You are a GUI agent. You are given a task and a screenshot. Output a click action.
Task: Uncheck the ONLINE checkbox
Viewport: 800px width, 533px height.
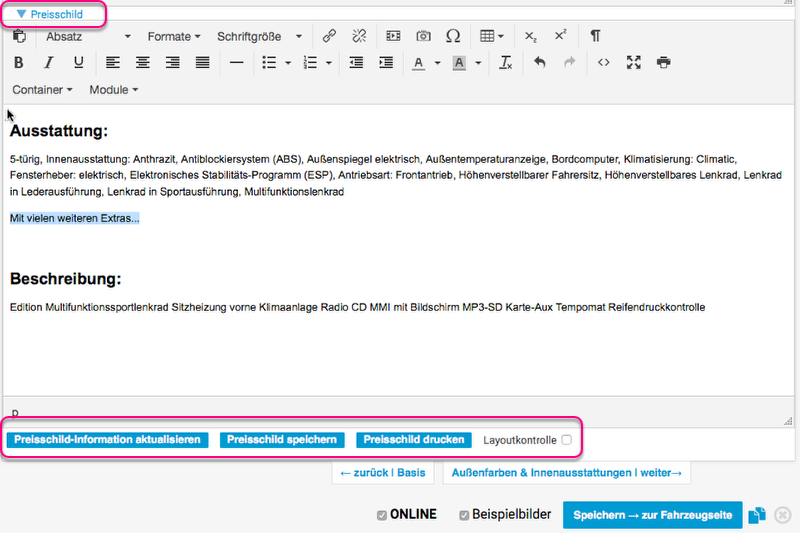pos(381,515)
